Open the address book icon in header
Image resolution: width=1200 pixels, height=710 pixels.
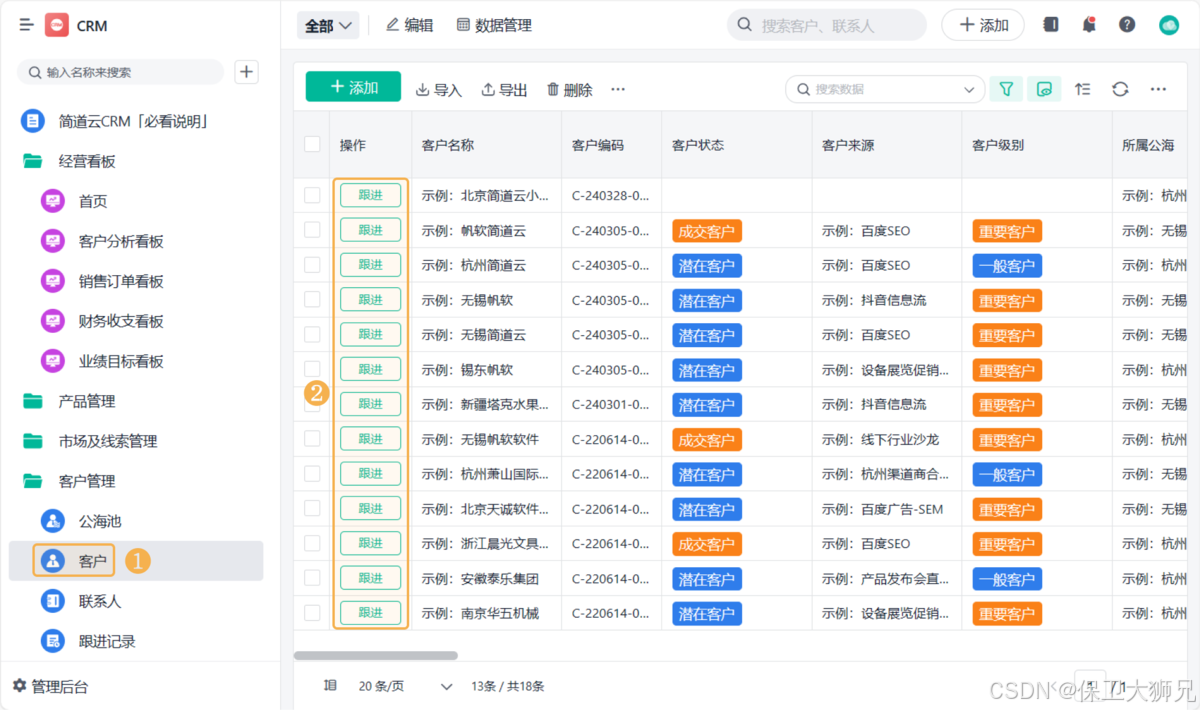coord(1050,25)
